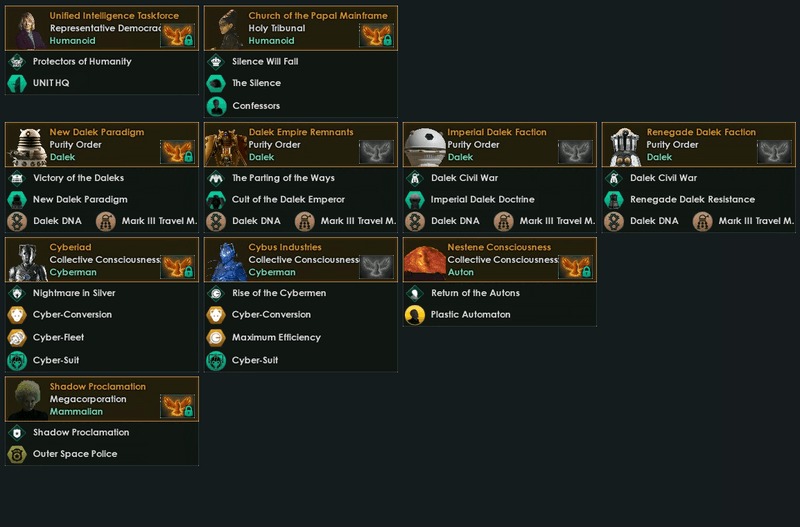Click Maximum Efficiency icon under Cybus Industries
Image resolution: width=800 pixels, height=527 pixels.
[216, 337]
